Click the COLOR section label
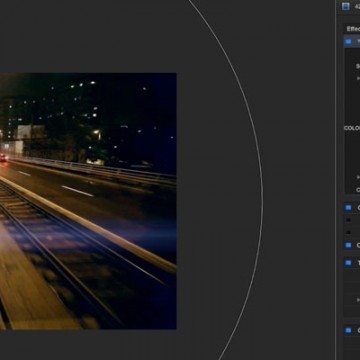 352,128
